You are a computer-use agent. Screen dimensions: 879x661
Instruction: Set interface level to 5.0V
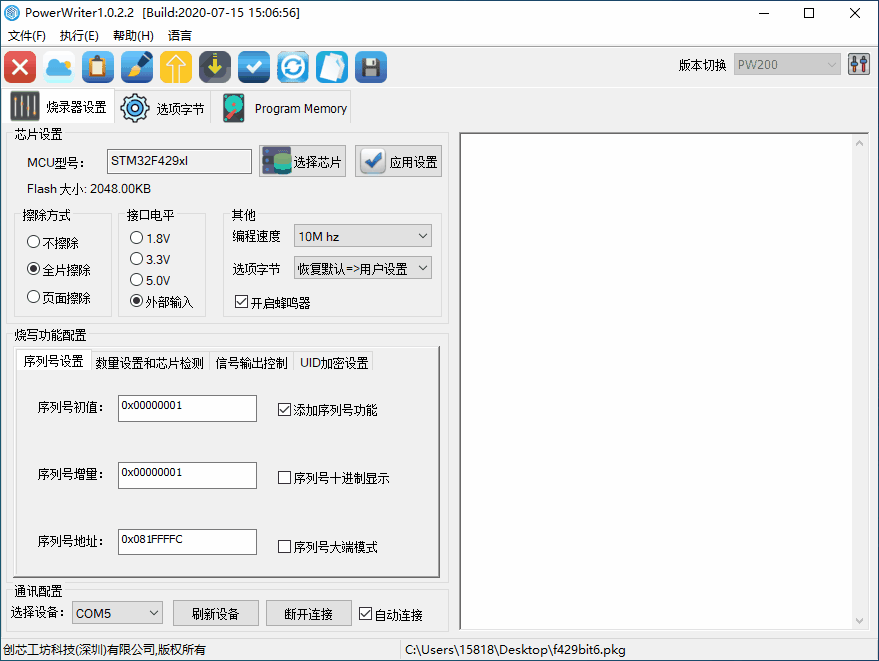(x=150, y=280)
